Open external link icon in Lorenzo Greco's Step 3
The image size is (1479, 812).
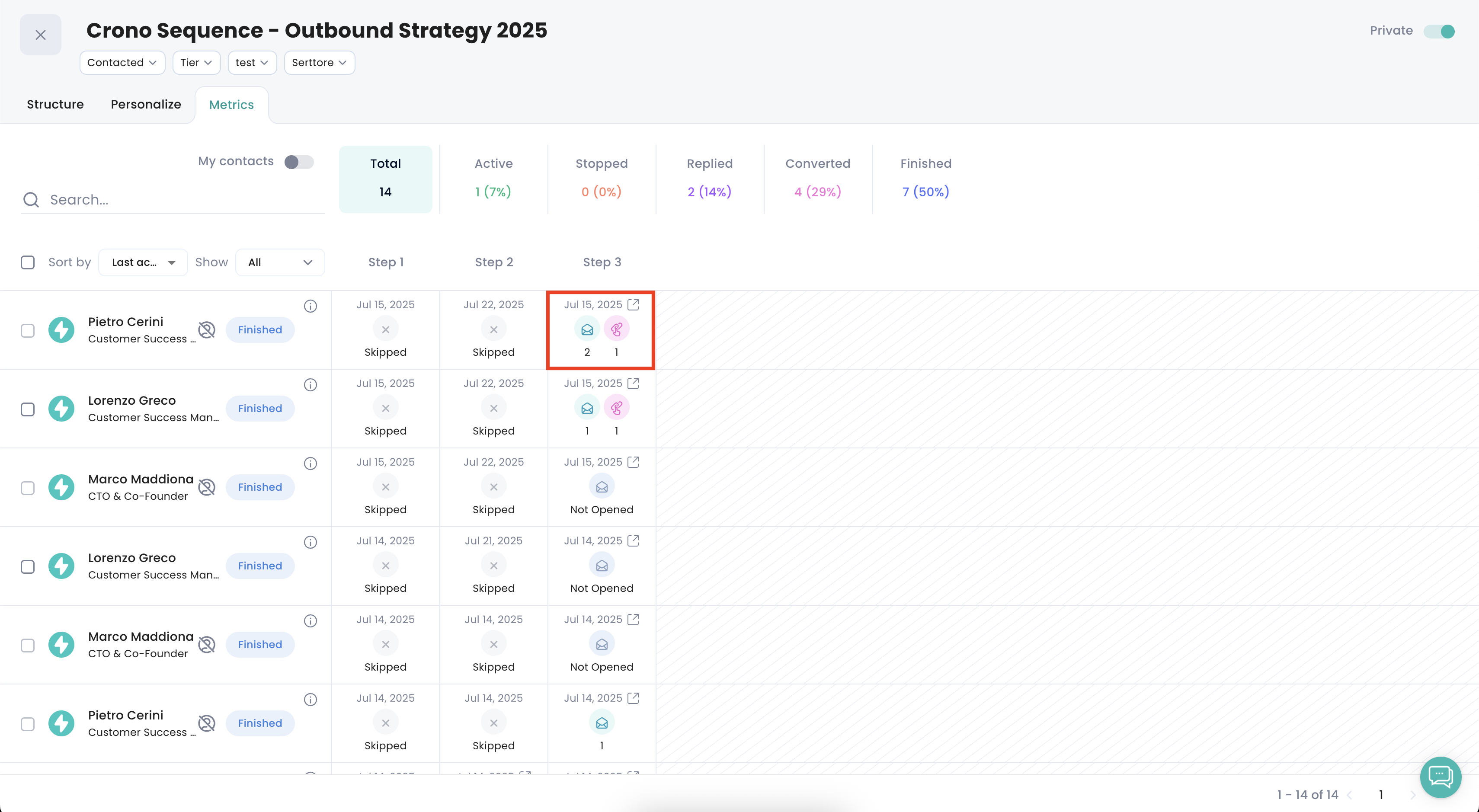(x=633, y=384)
